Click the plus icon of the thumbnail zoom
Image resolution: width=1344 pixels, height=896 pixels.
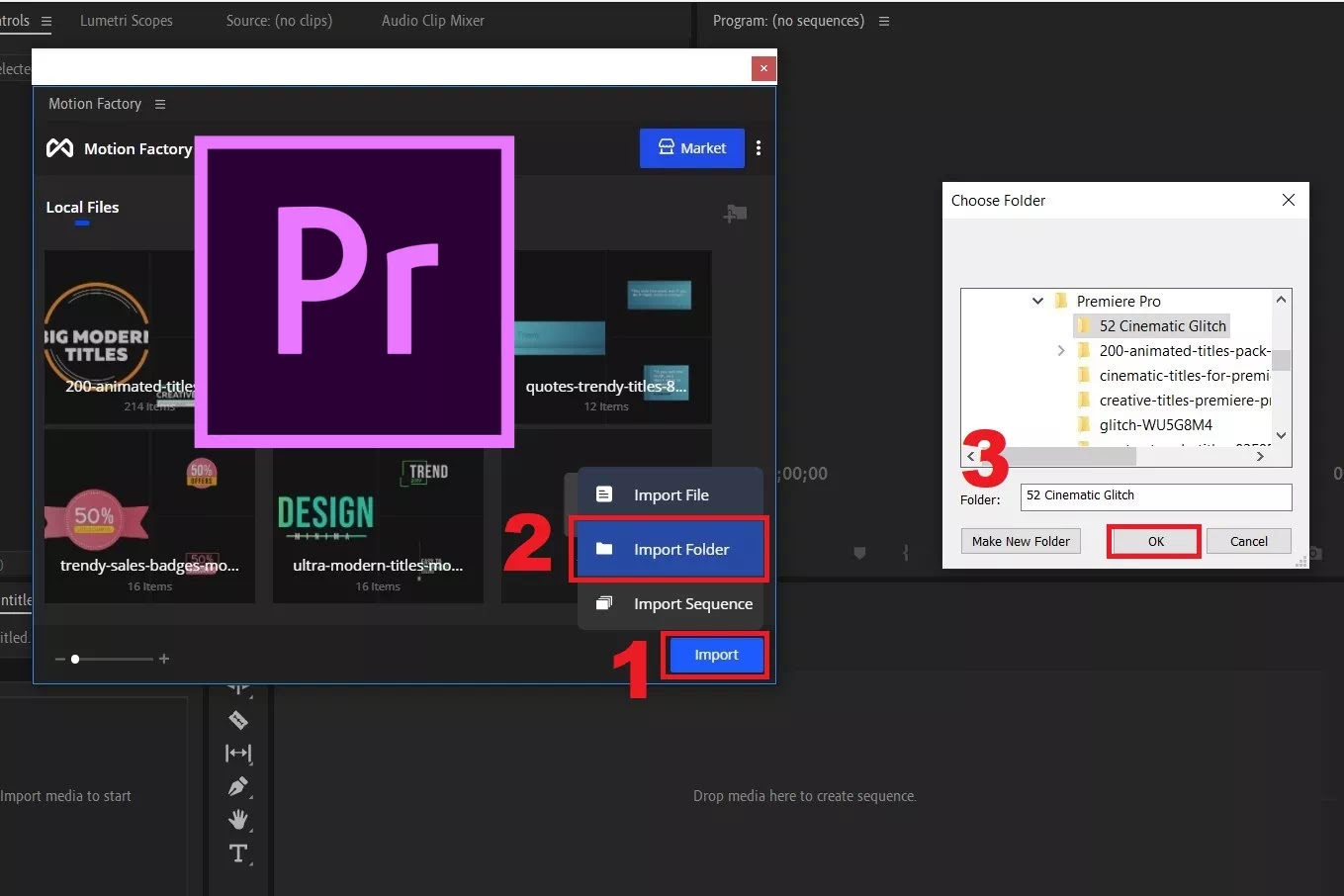coord(164,659)
